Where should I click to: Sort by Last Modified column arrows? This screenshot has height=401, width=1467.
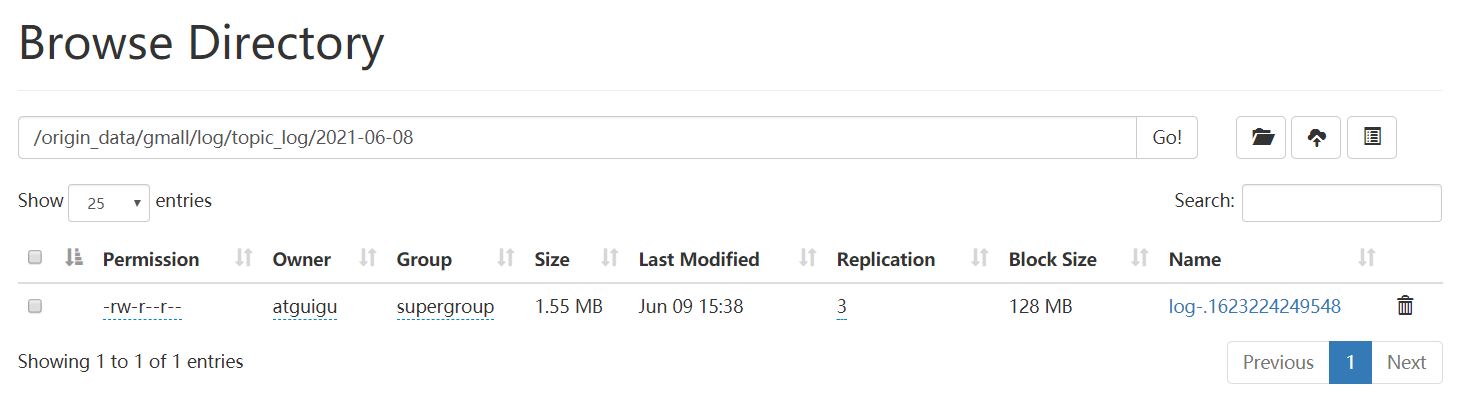[807, 258]
